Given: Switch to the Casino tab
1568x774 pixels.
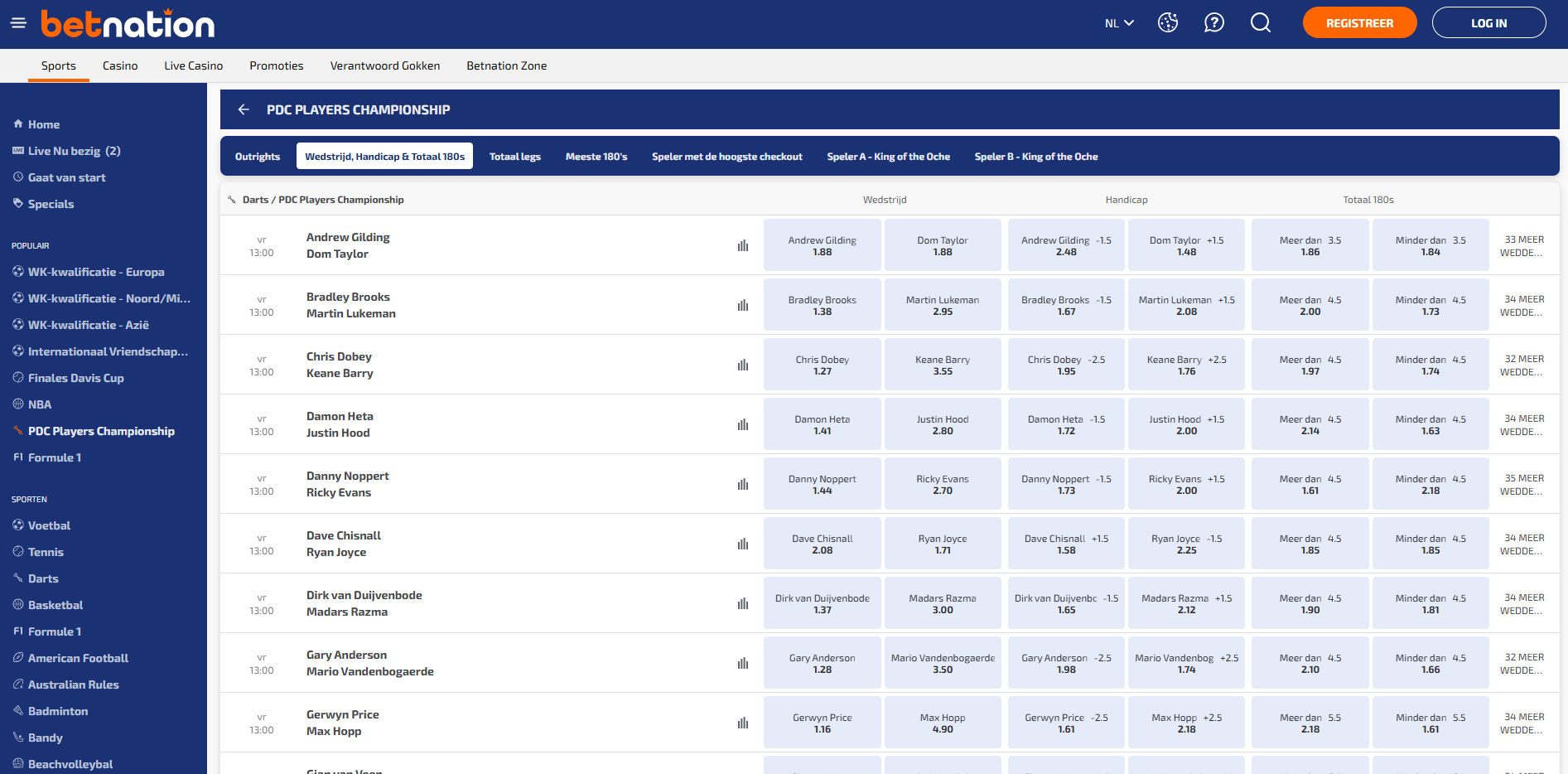Looking at the screenshot, I should coord(120,65).
